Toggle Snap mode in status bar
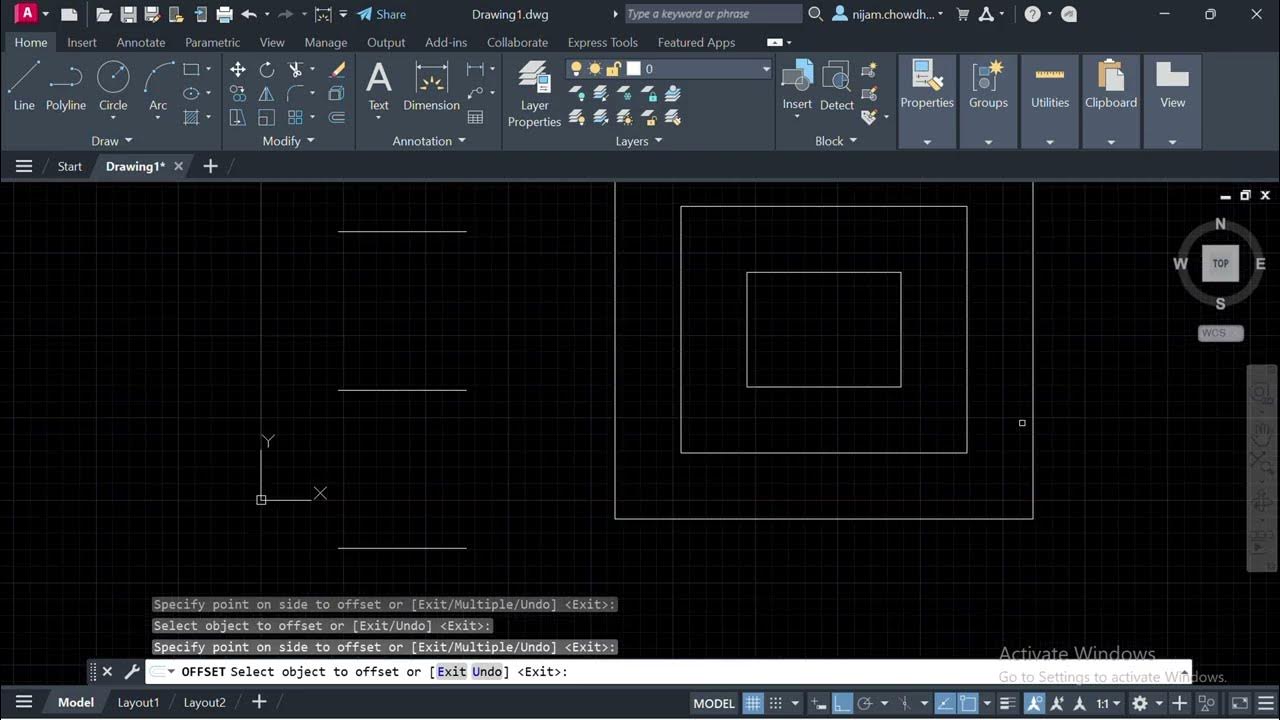 point(776,703)
